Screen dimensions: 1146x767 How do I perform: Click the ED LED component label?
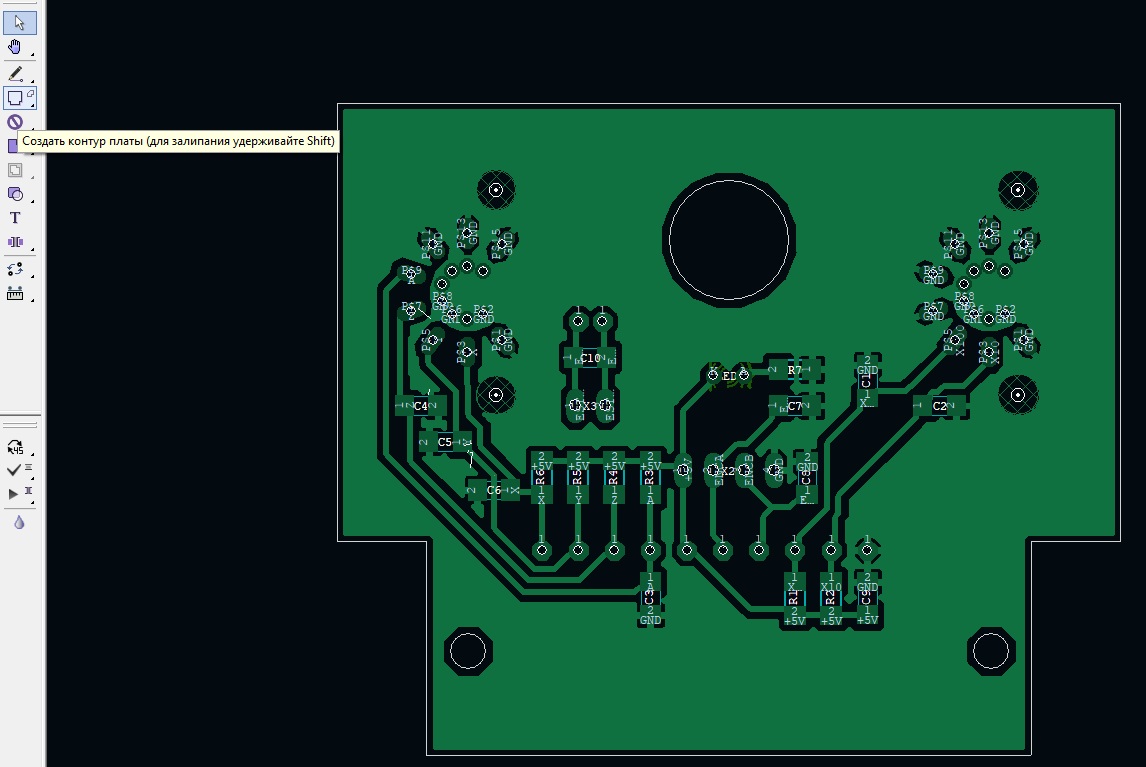729,376
